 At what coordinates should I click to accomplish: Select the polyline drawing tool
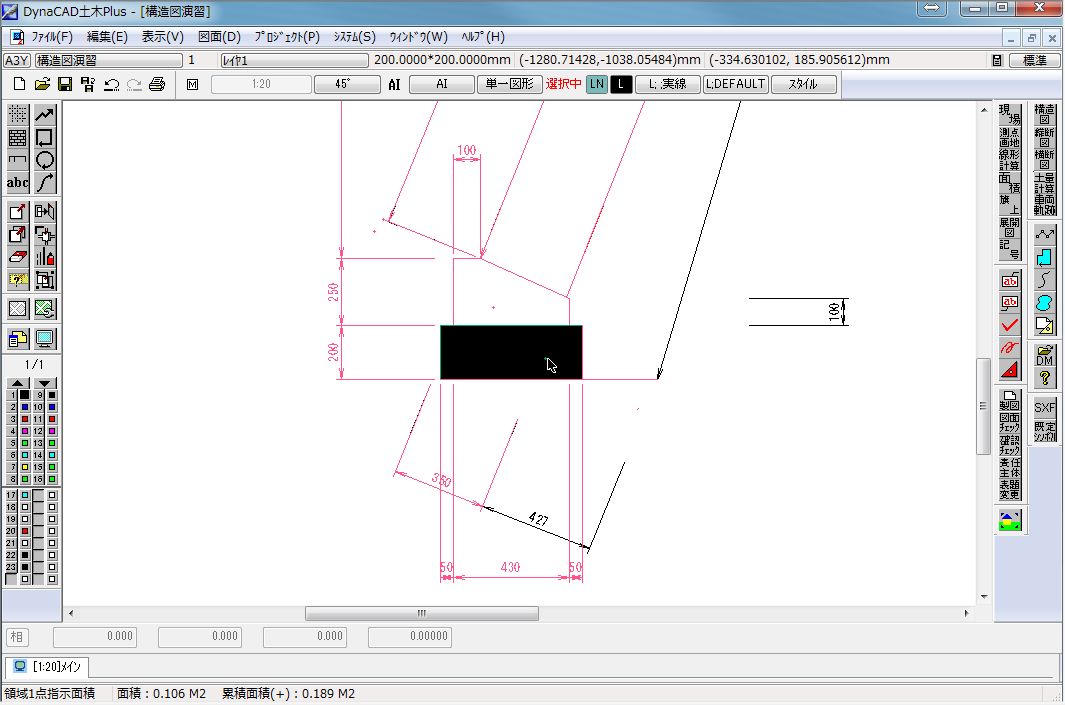[x=45, y=115]
